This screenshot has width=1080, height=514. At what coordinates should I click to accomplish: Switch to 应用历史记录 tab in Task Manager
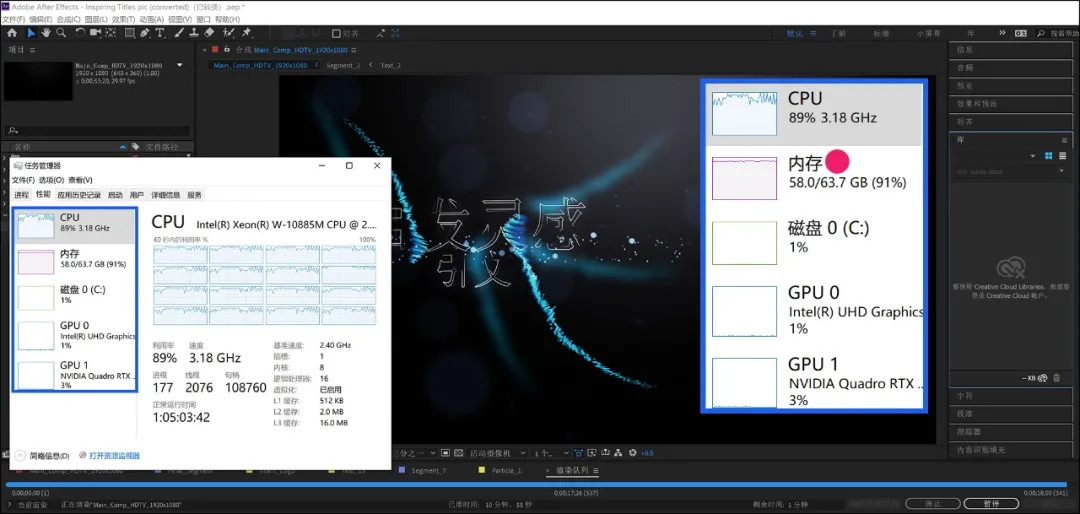[x=79, y=195]
